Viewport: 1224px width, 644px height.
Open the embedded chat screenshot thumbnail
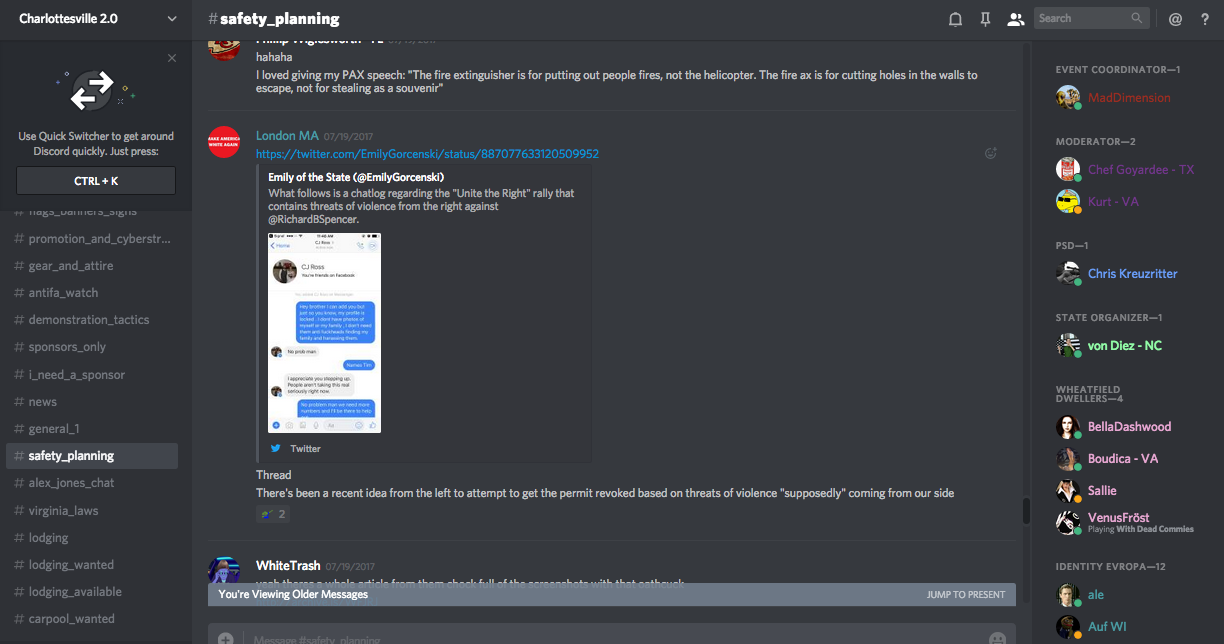pyautogui.click(x=324, y=333)
